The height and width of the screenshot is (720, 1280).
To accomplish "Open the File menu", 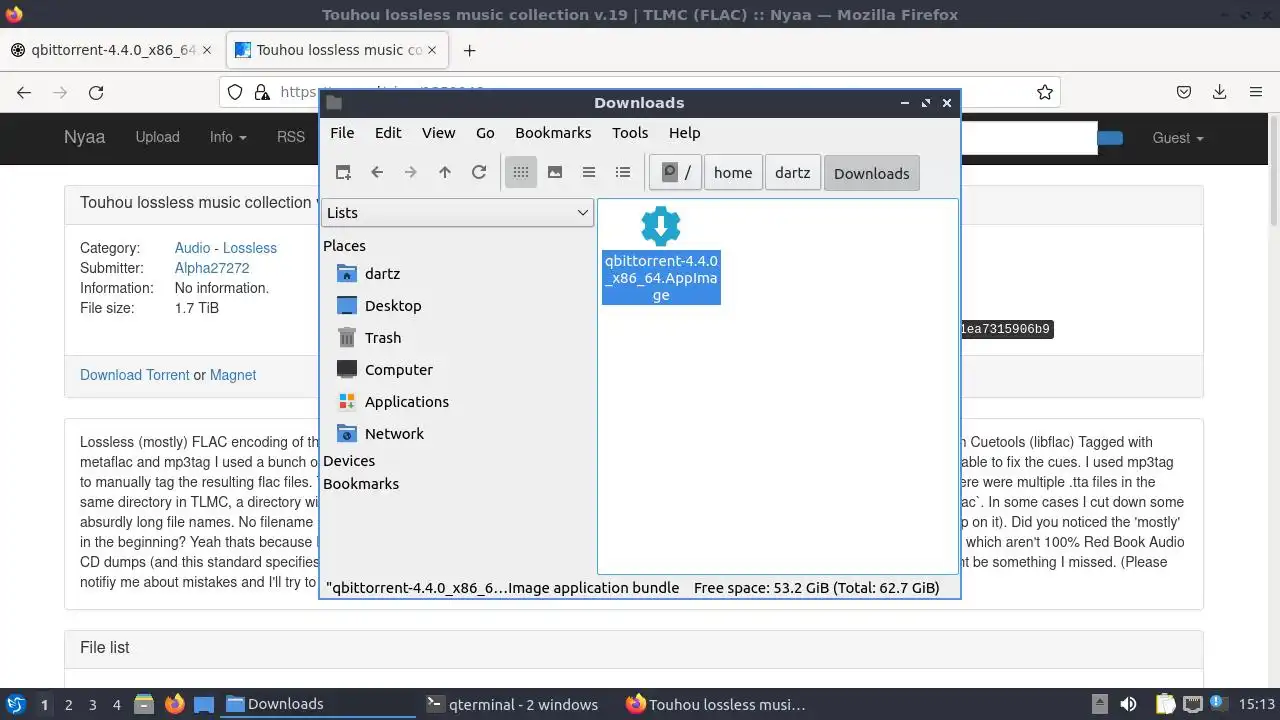I will 342,132.
